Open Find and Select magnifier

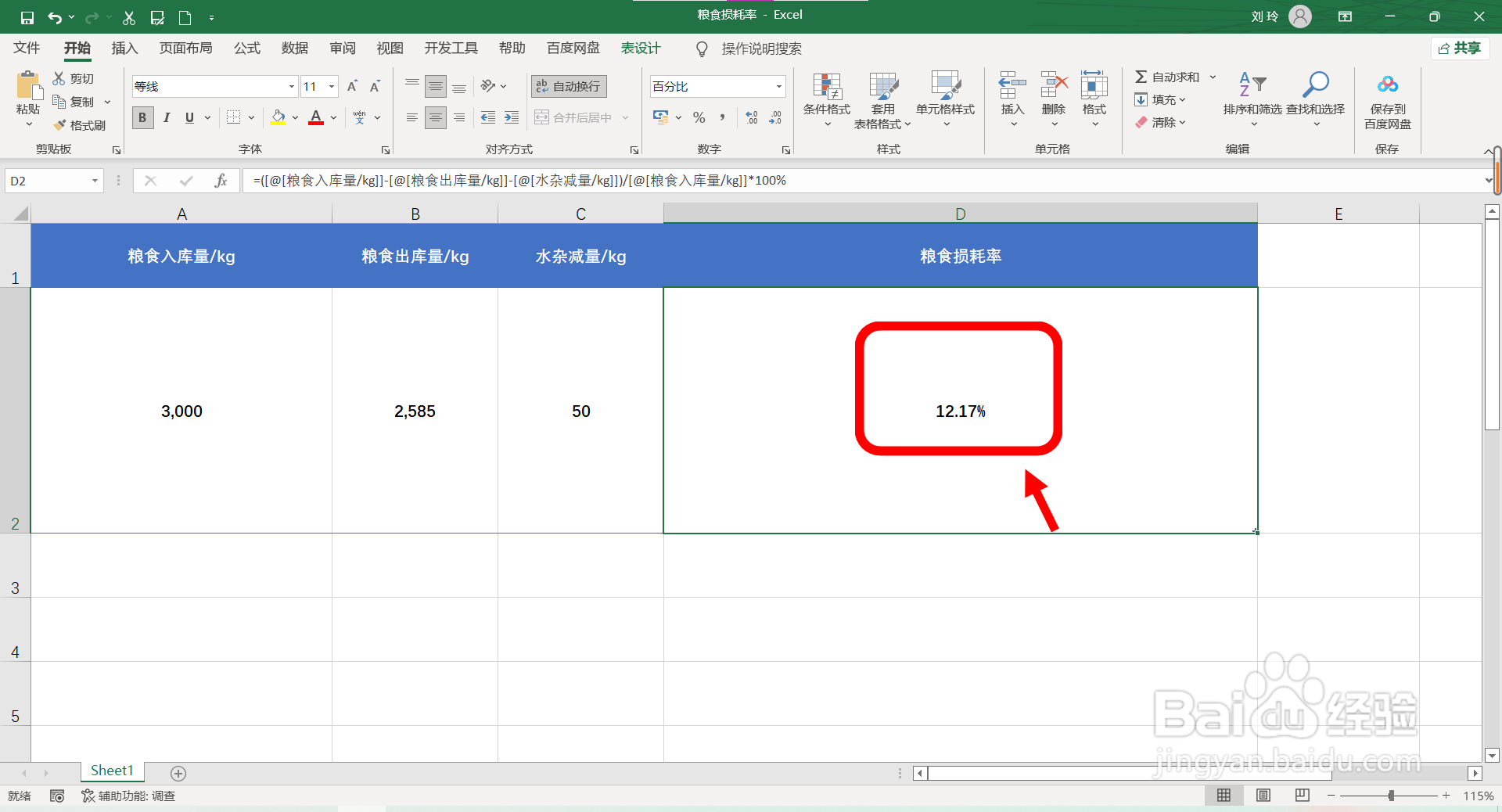[x=1316, y=100]
